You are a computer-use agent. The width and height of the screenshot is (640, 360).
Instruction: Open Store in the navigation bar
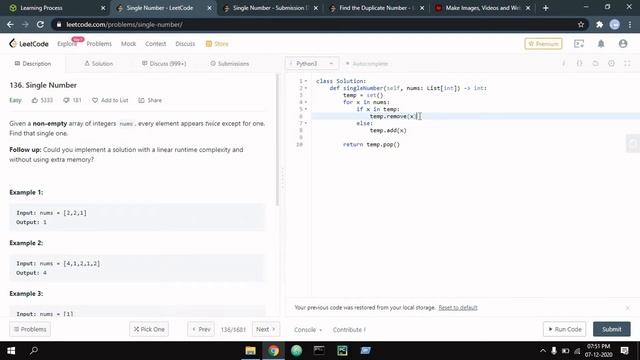pyautogui.click(x=217, y=44)
